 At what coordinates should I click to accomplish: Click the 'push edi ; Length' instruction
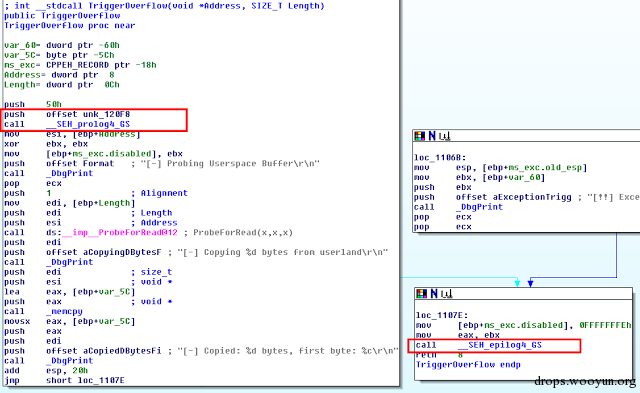(88, 213)
